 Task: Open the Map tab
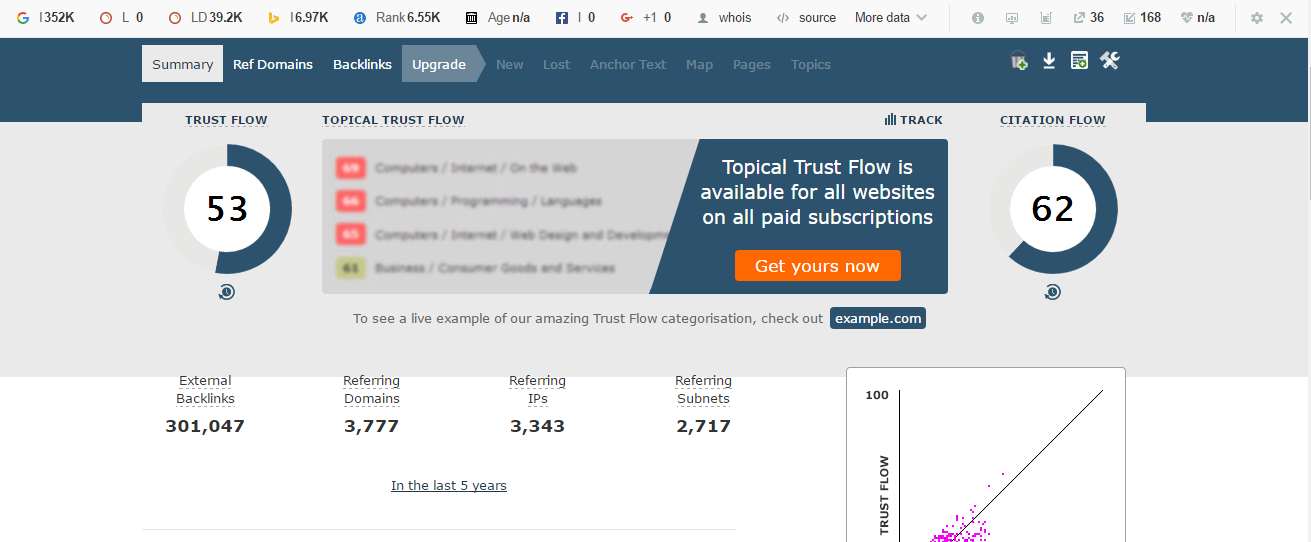point(699,64)
